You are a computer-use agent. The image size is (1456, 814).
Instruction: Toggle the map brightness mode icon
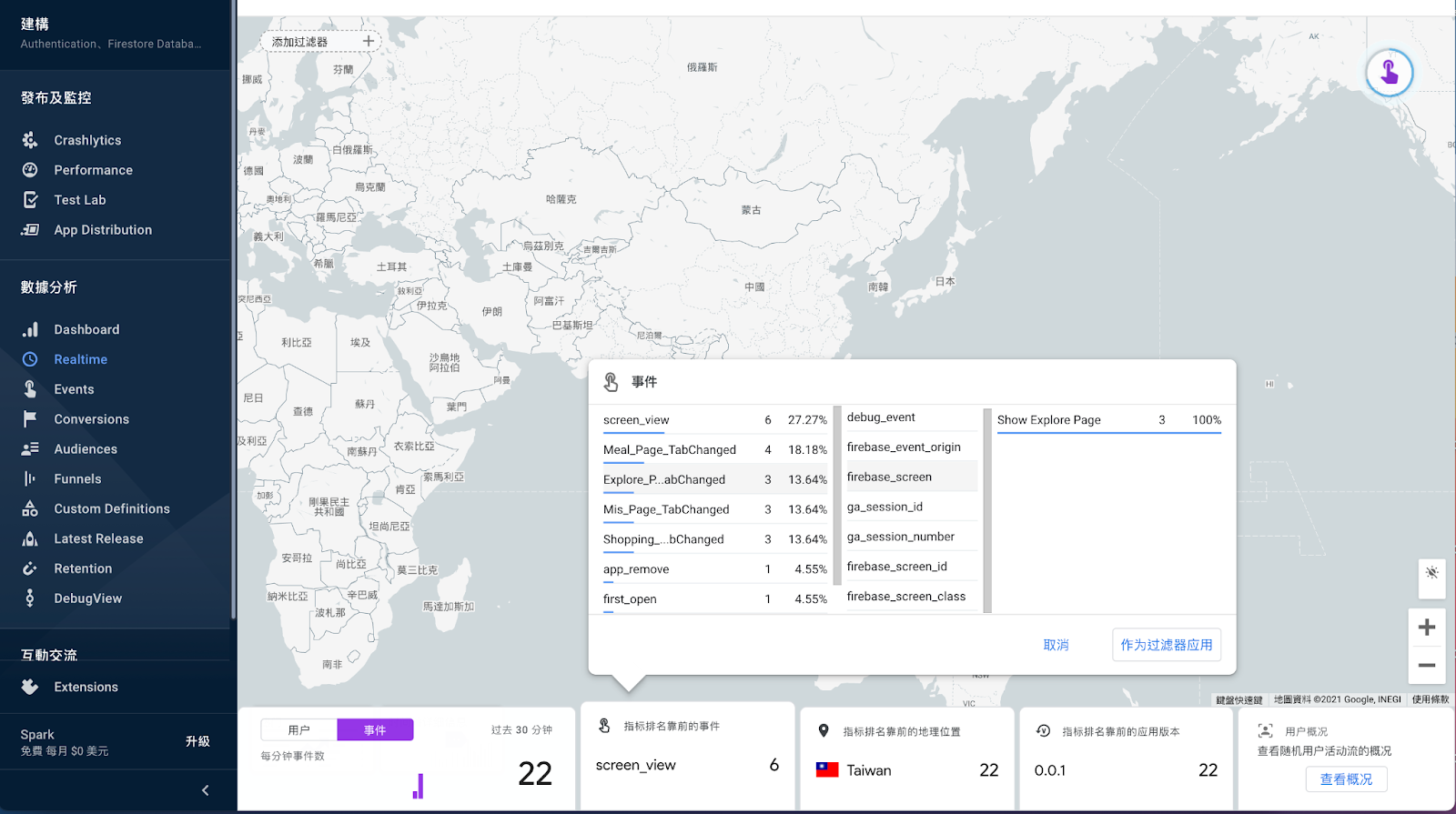pos(1431,573)
